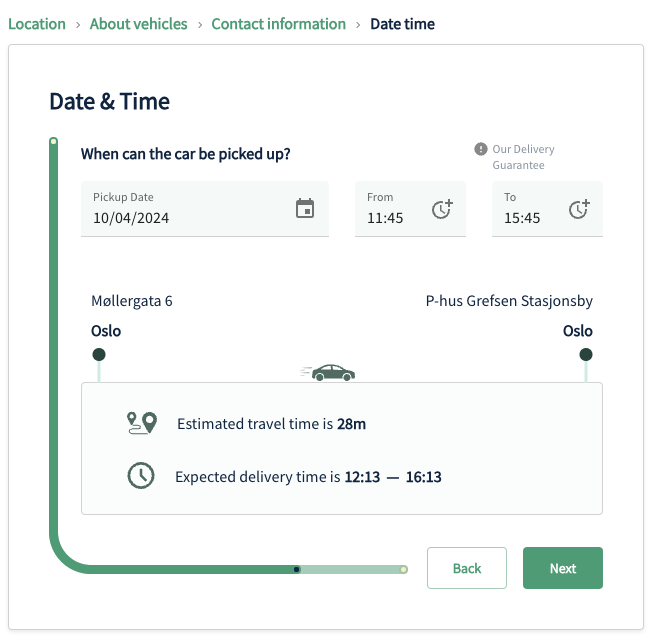Click the info icon beside Our Delivery Guarantee
Image resolution: width=666 pixels, height=641 pixels.
[481, 149]
